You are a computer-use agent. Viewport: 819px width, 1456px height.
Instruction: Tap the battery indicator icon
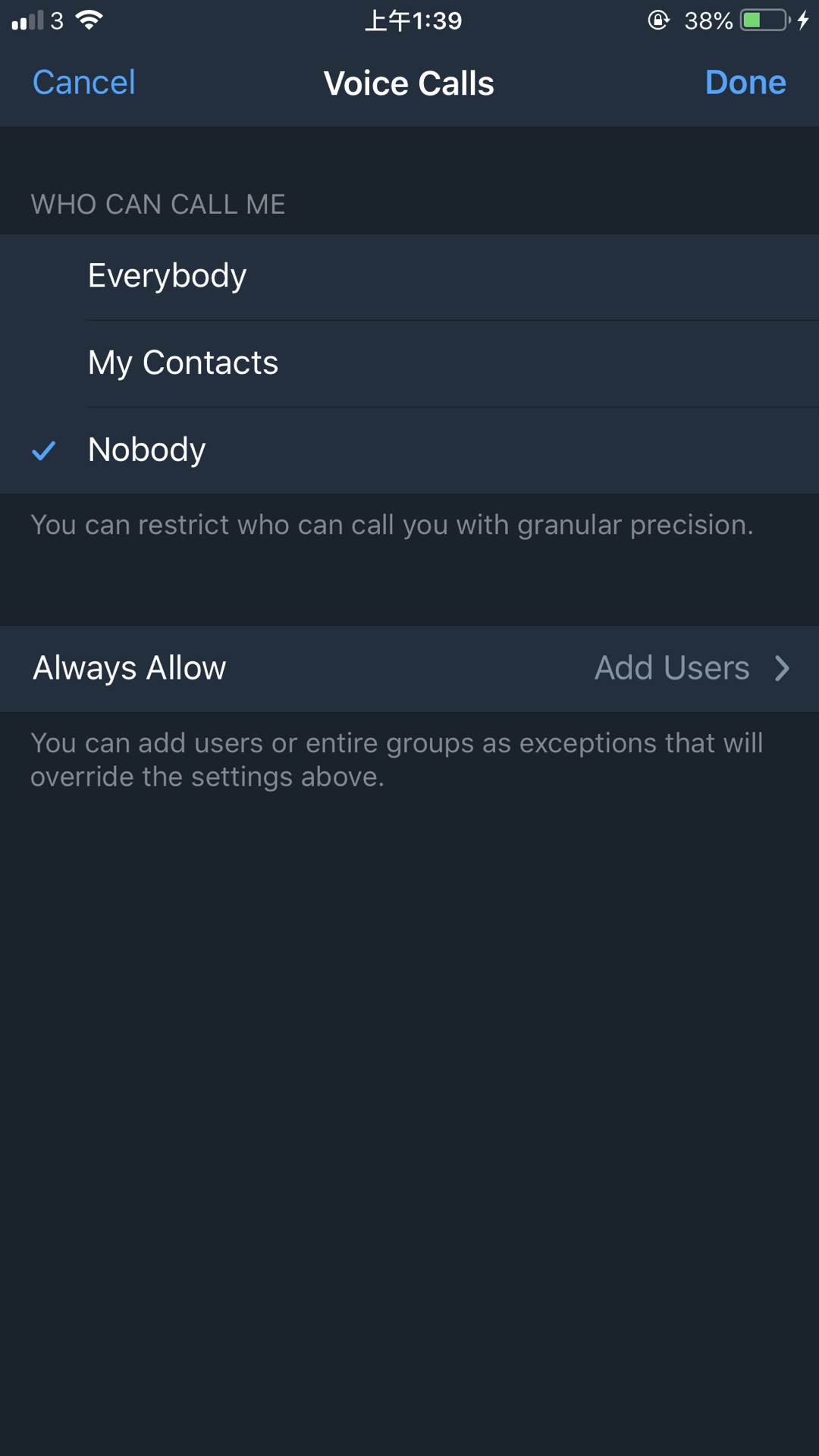click(765, 20)
